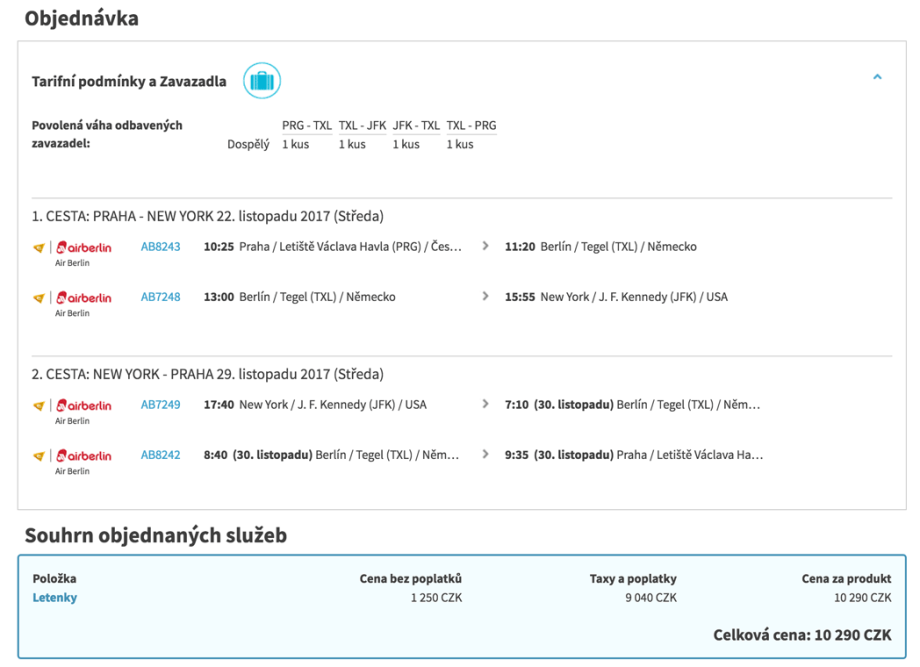
Task: Click the orange plane icon on AB7249 row
Action: 39,406
